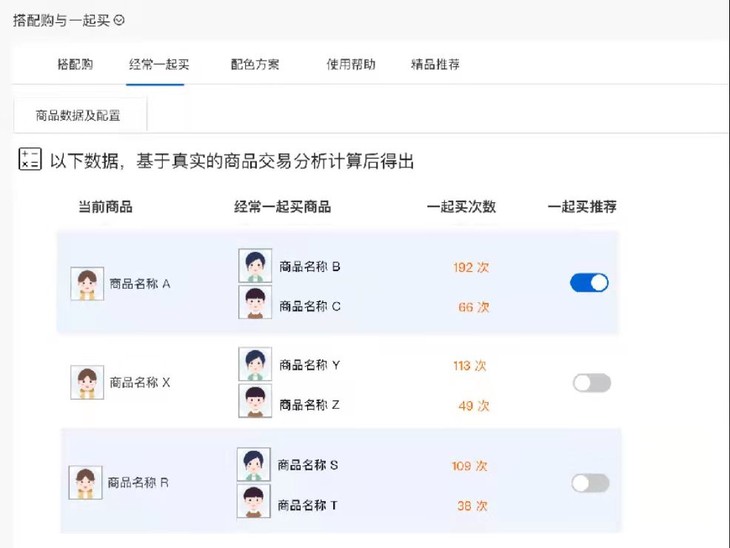Viewport: 730px width, 548px height.
Task: Click the 商品名称 A product thumbnail
Action: point(87,284)
